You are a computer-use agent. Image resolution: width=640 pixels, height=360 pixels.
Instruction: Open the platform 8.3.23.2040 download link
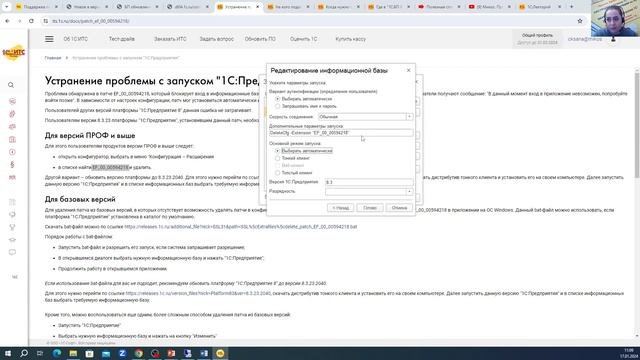(x=198, y=293)
